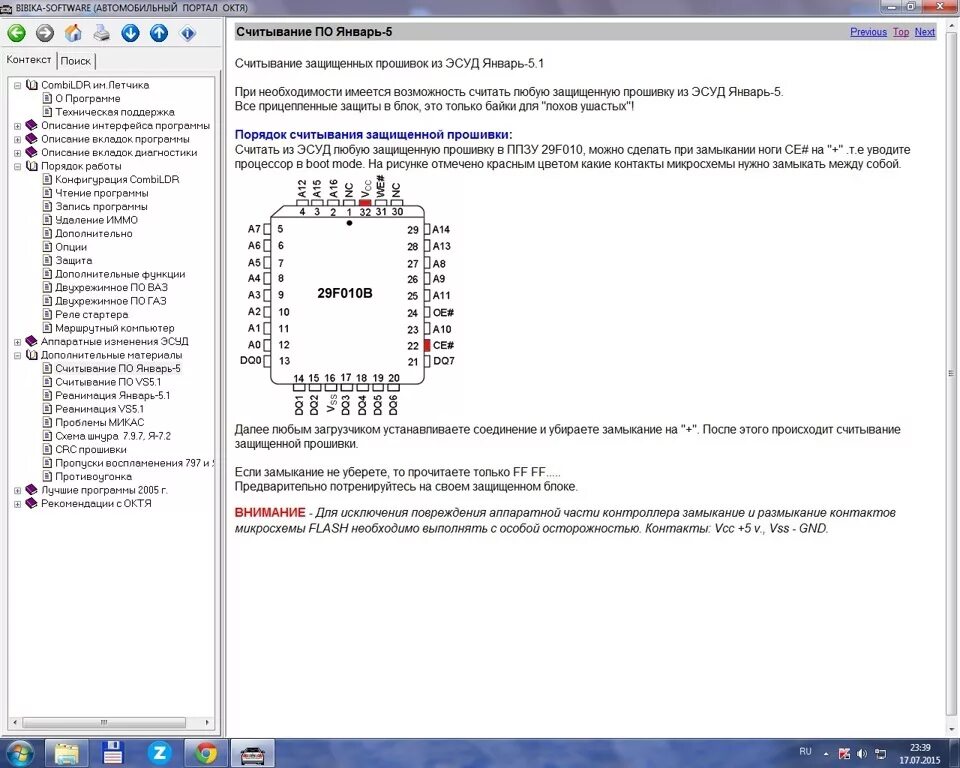Switch to the Поиск tab
This screenshot has height=768, width=960.
point(76,61)
